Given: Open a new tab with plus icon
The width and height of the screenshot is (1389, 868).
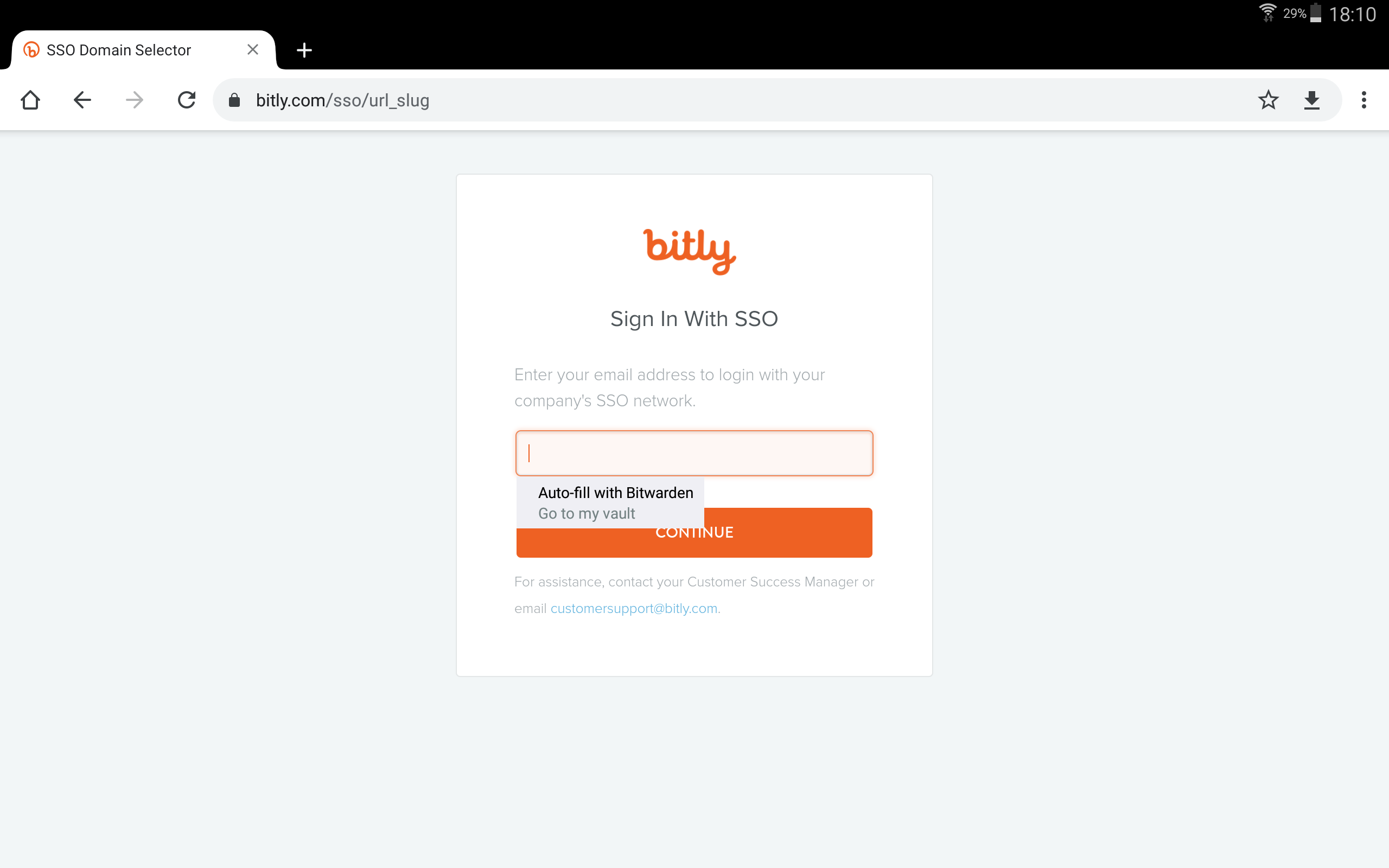Looking at the screenshot, I should pos(304,50).
